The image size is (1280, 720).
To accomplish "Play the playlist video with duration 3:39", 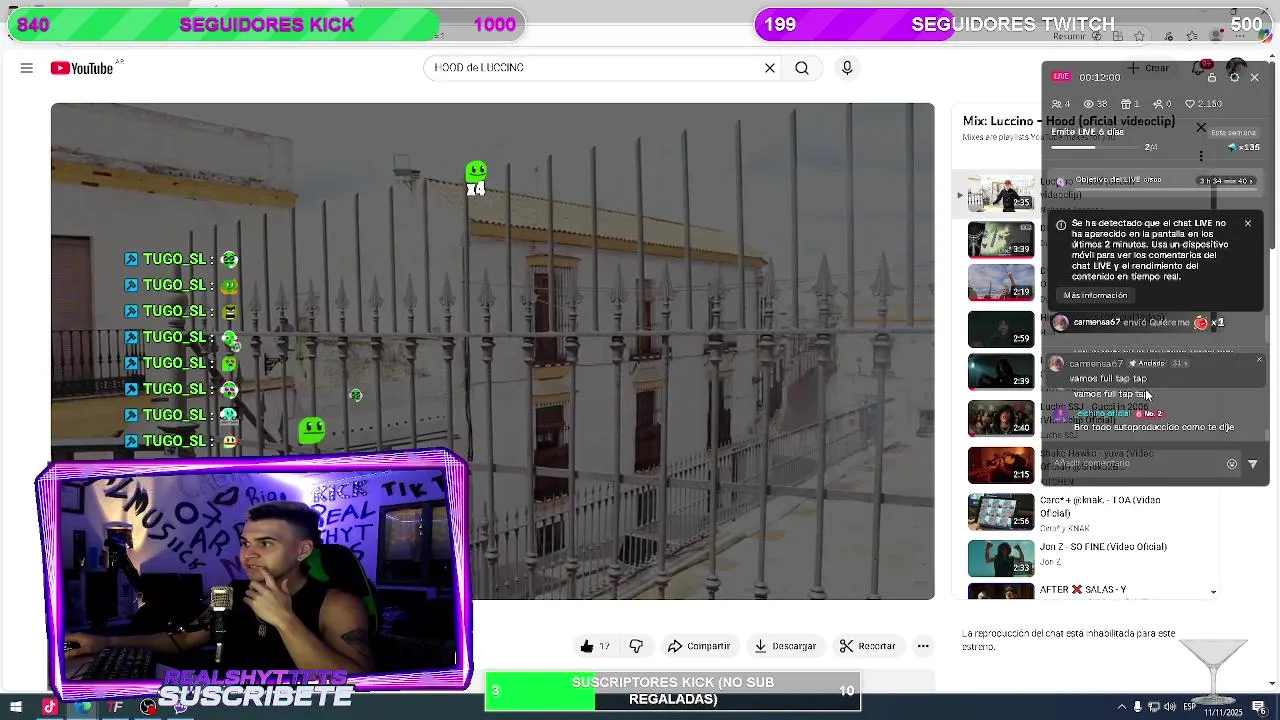I will pyautogui.click(x=1001, y=239).
